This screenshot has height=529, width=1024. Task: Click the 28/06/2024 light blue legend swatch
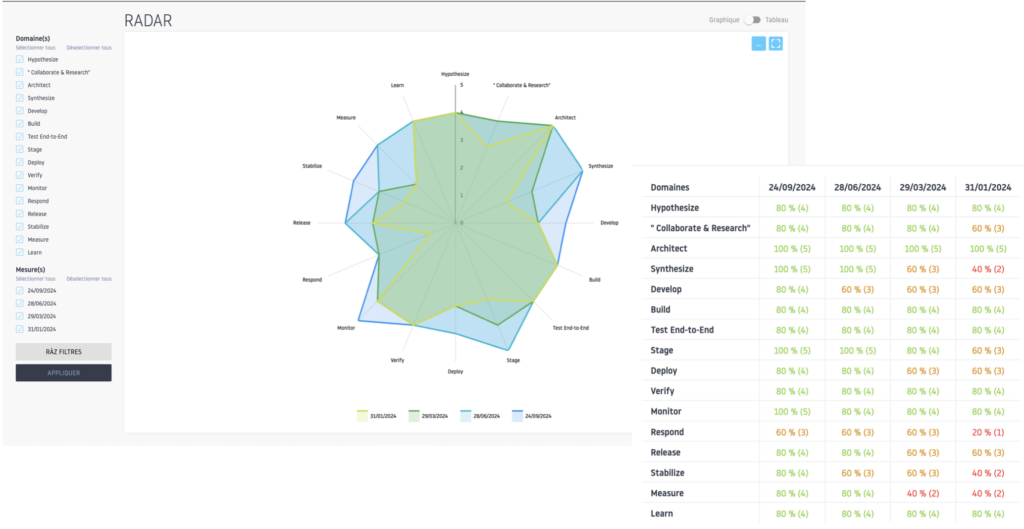pos(466,415)
